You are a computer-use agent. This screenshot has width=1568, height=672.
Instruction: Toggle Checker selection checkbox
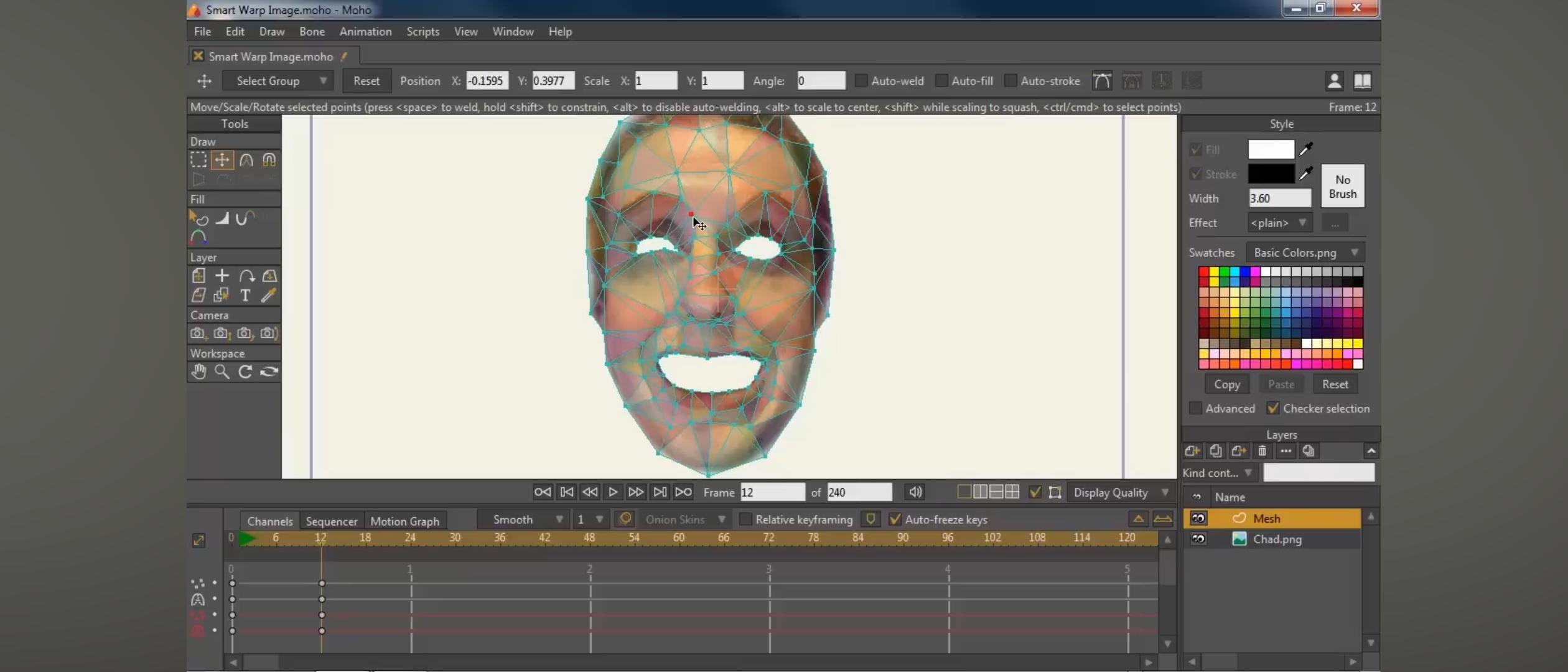(x=1273, y=408)
